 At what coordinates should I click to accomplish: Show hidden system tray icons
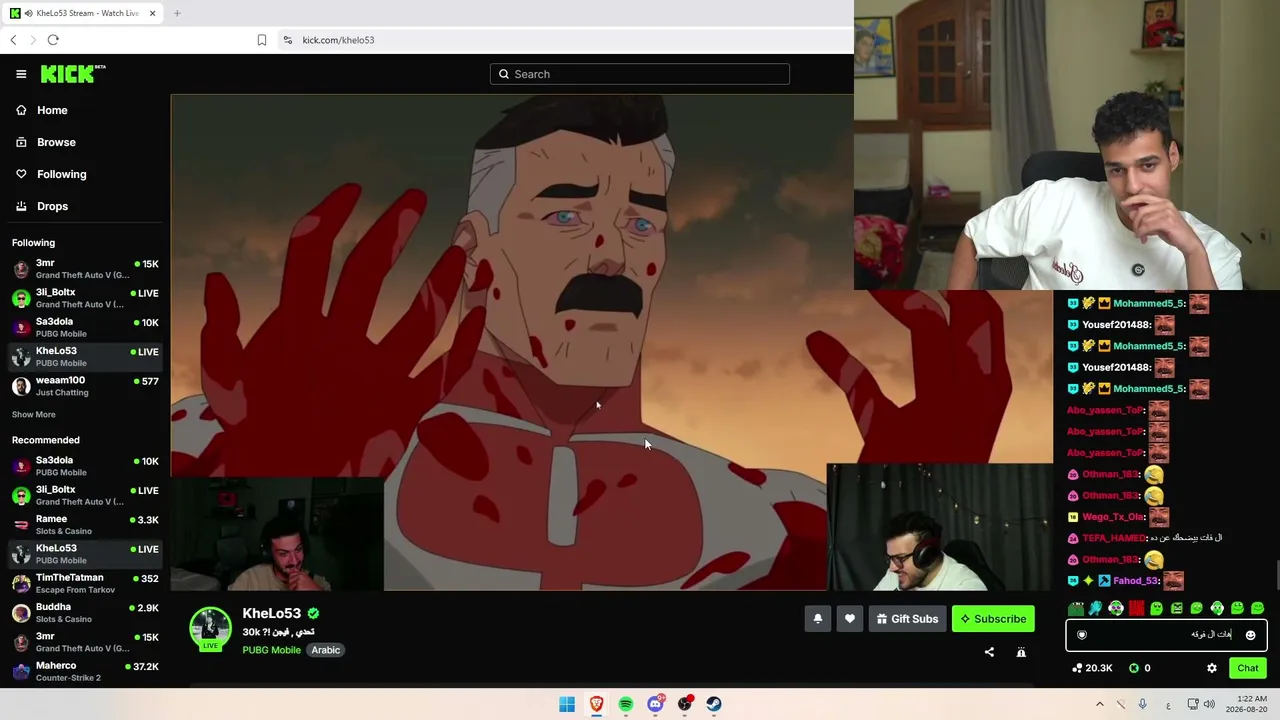click(x=1099, y=704)
